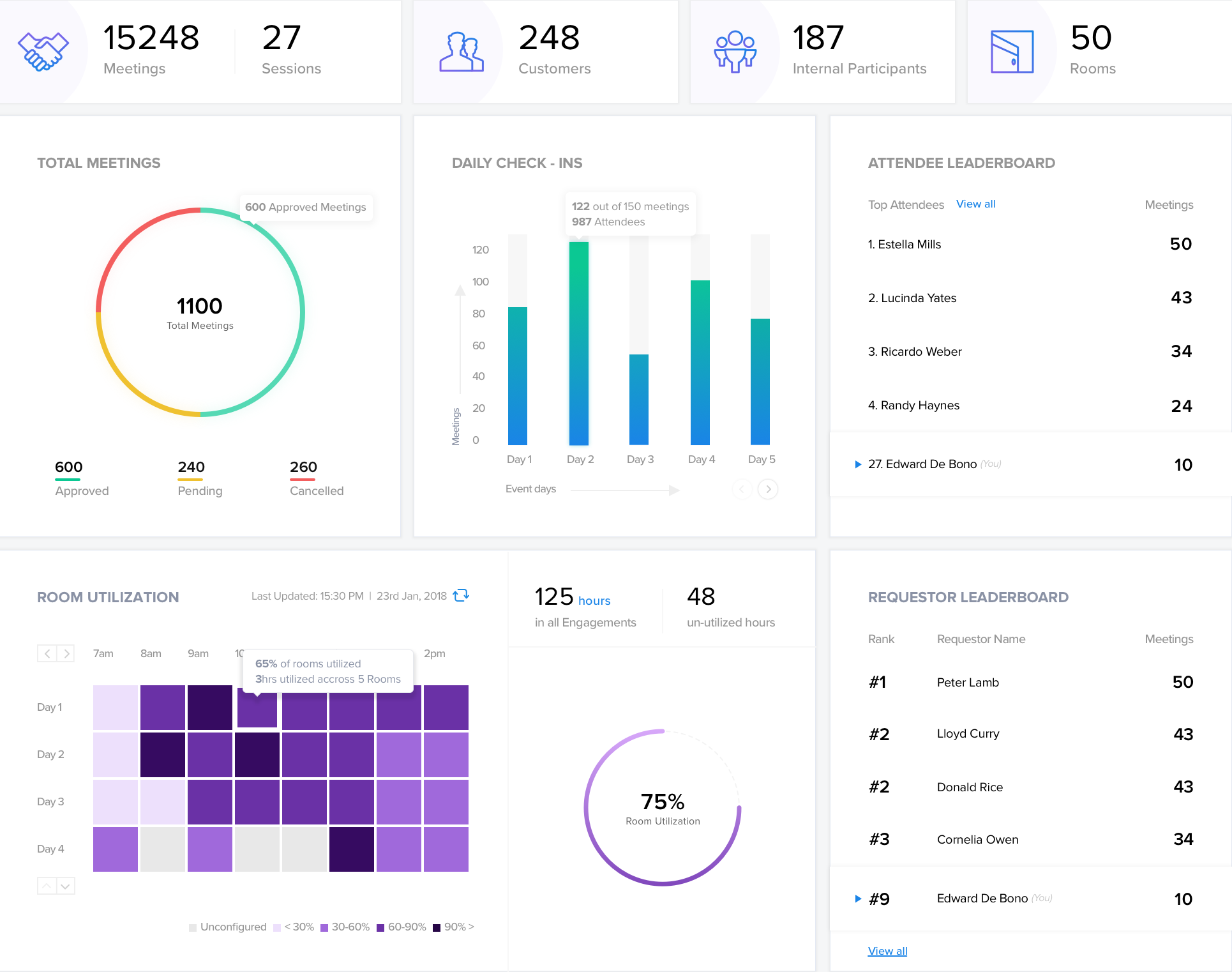Refresh room utilization with sync icon
This screenshot has height=972, width=1232.
(461, 595)
